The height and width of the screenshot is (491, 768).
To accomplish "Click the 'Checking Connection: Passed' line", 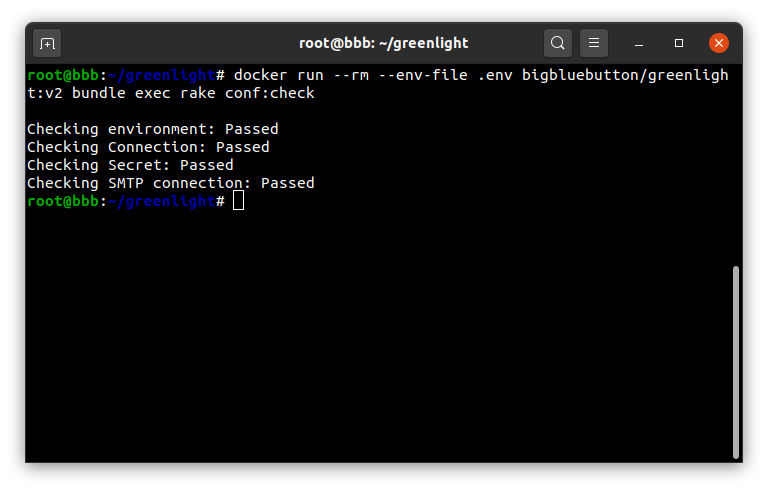I will pos(148,147).
